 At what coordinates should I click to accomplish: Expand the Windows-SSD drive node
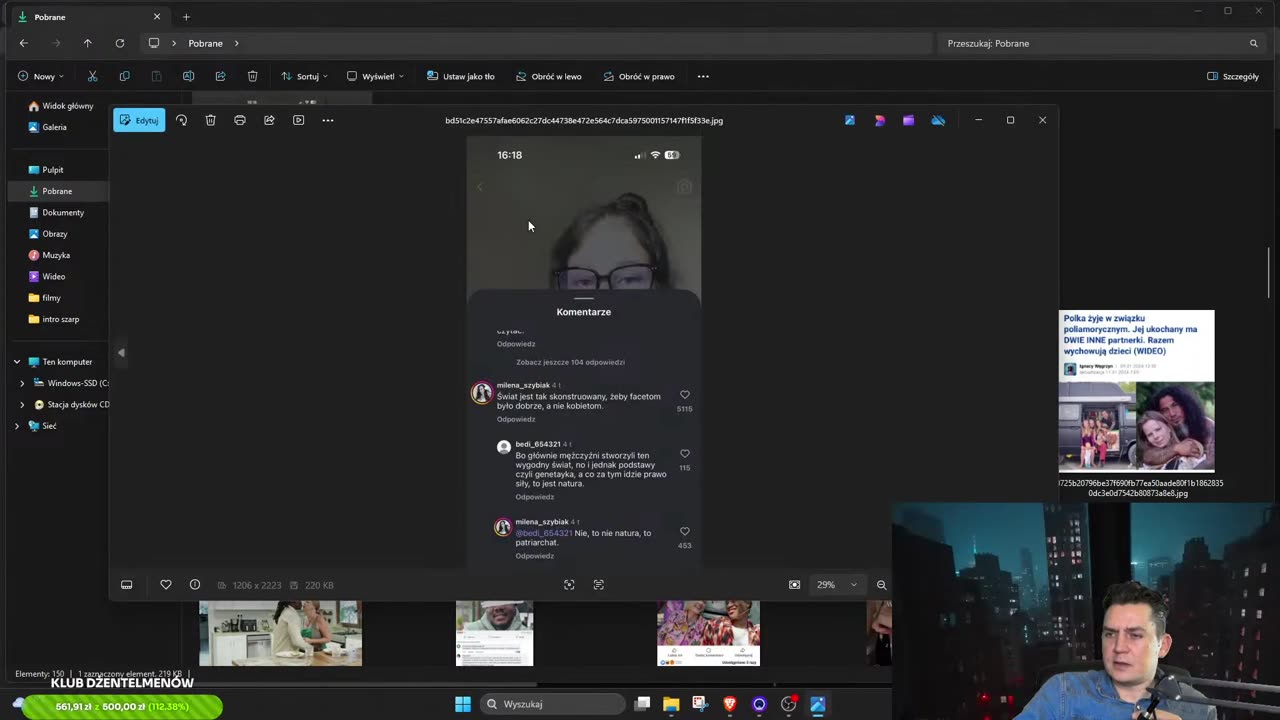[x=22, y=383]
